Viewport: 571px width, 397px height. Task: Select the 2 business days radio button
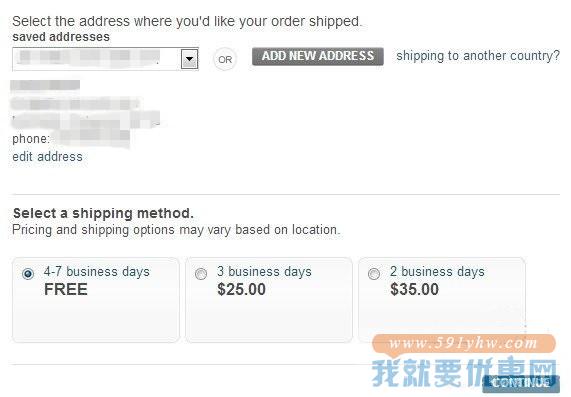[374, 273]
